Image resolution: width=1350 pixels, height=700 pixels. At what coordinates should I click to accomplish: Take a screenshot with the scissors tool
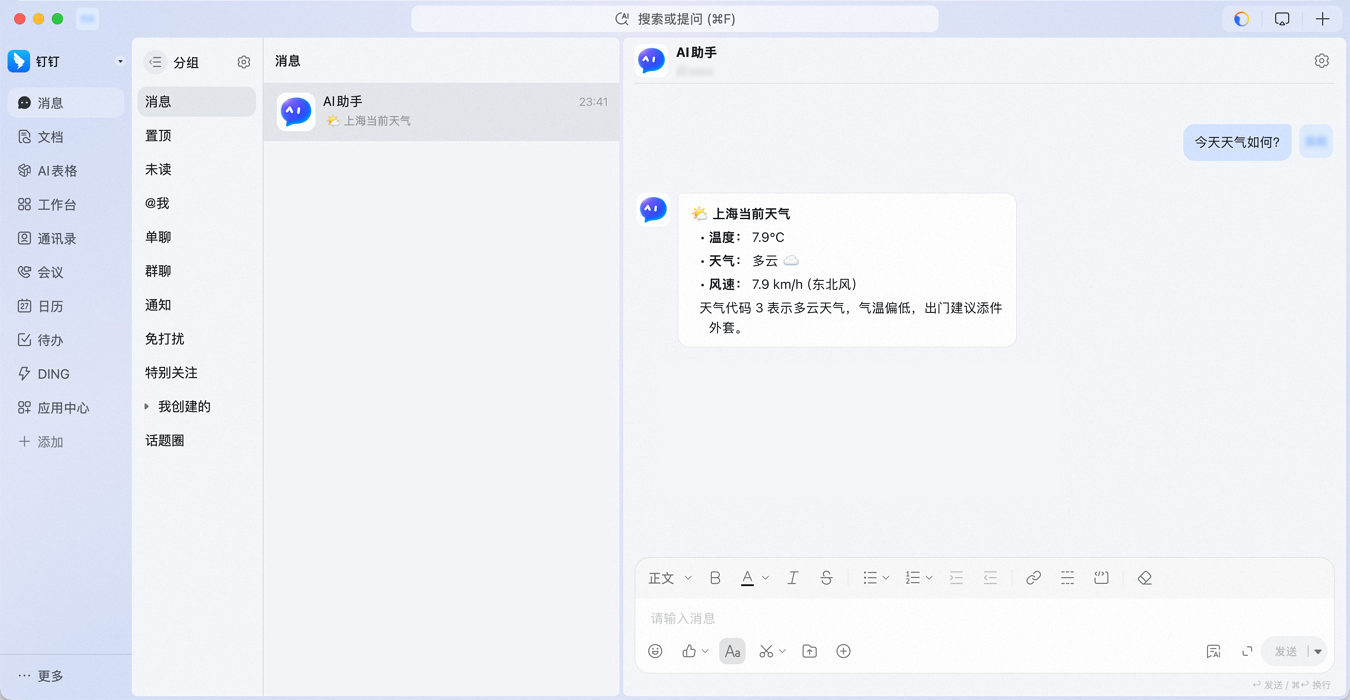(x=768, y=650)
